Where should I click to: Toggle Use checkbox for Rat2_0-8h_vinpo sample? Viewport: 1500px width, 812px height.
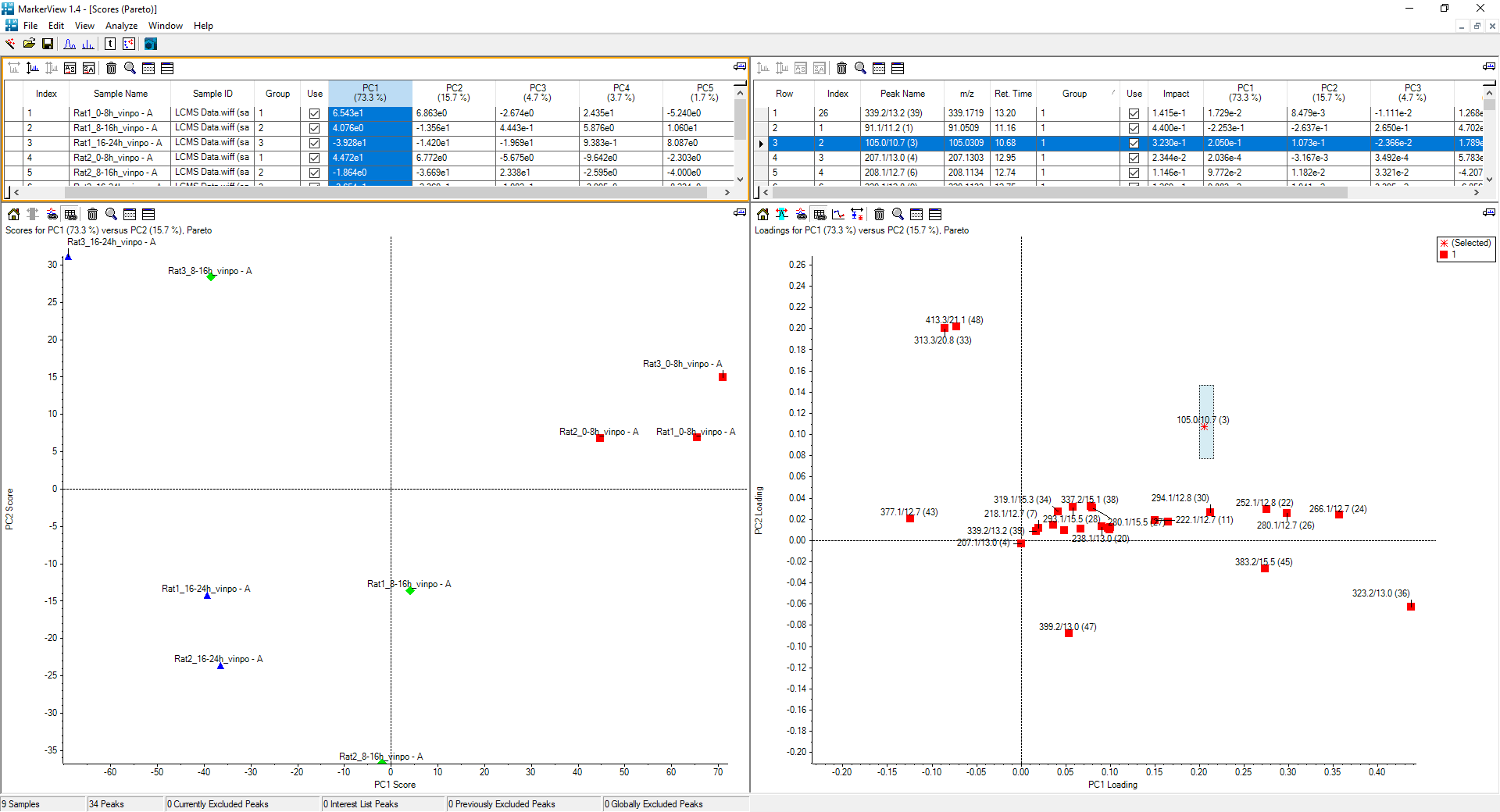314,158
